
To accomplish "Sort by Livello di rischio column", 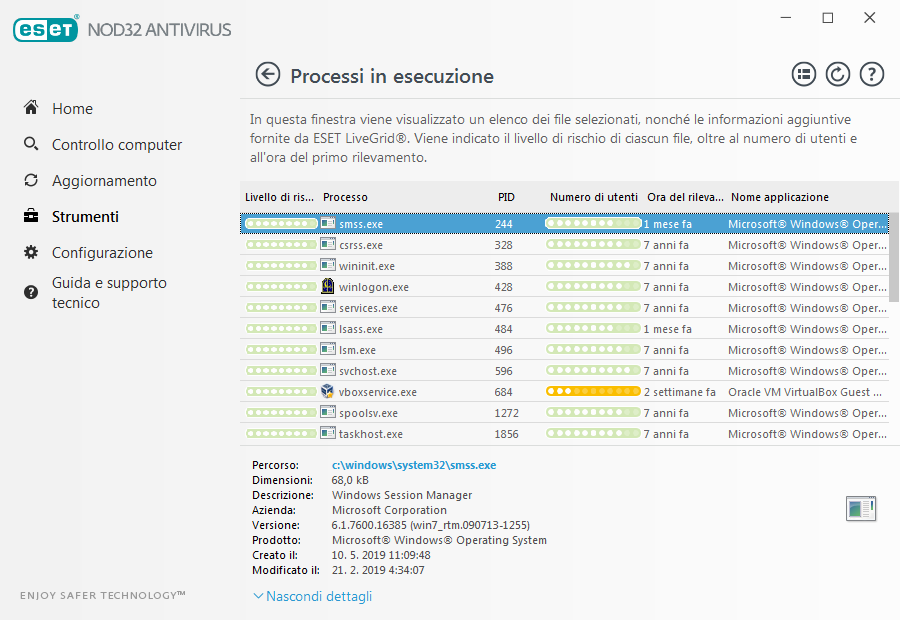I will click(x=279, y=197).
